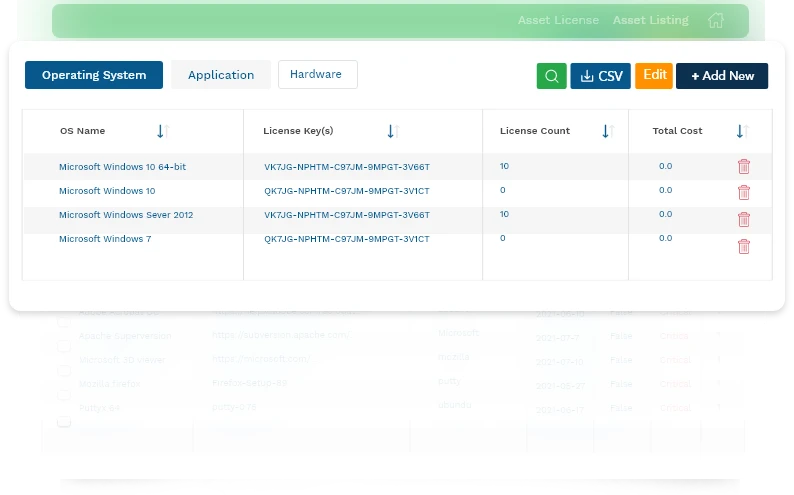The width and height of the screenshot is (794, 495).
Task: Select Microsoft Windows 7 OS name
Action: point(105,239)
